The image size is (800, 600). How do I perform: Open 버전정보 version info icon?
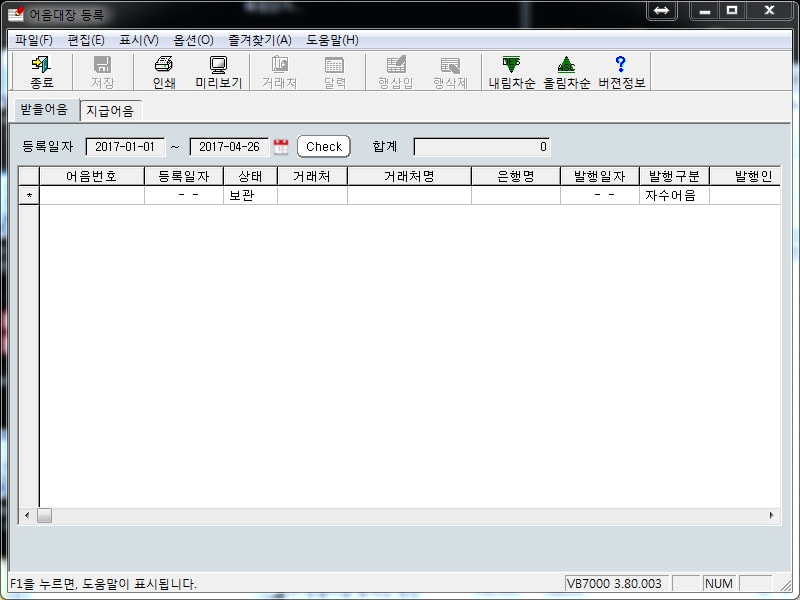click(x=621, y=72)
